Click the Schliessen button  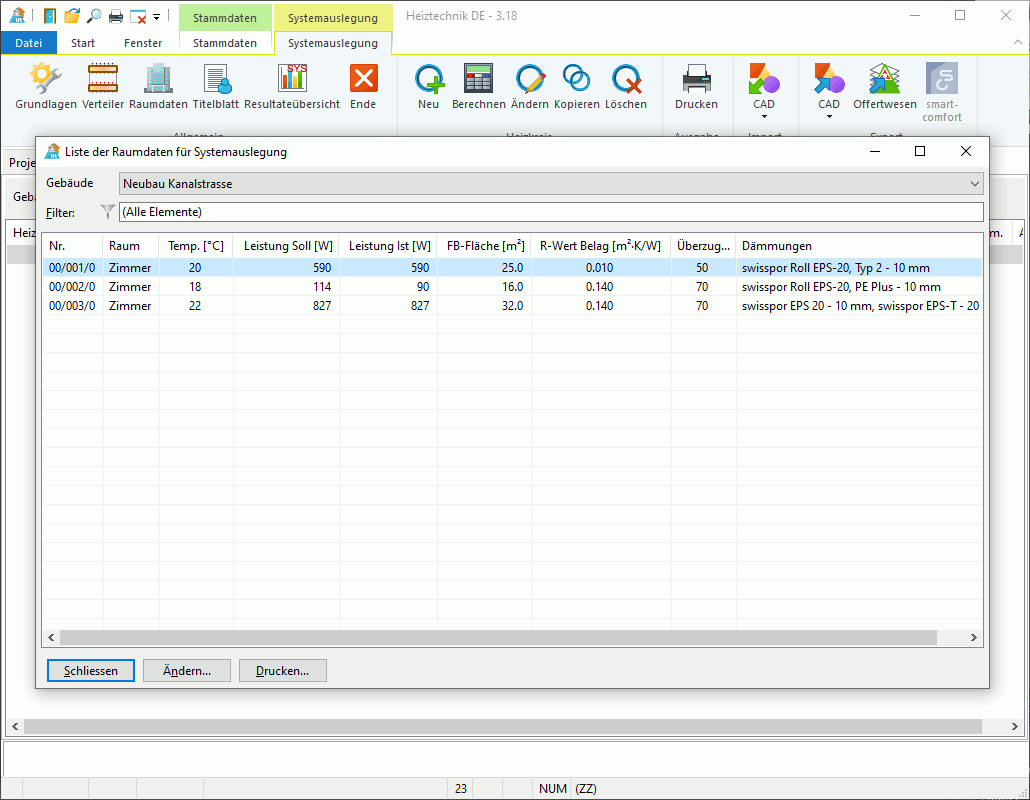tap(91, 671)
